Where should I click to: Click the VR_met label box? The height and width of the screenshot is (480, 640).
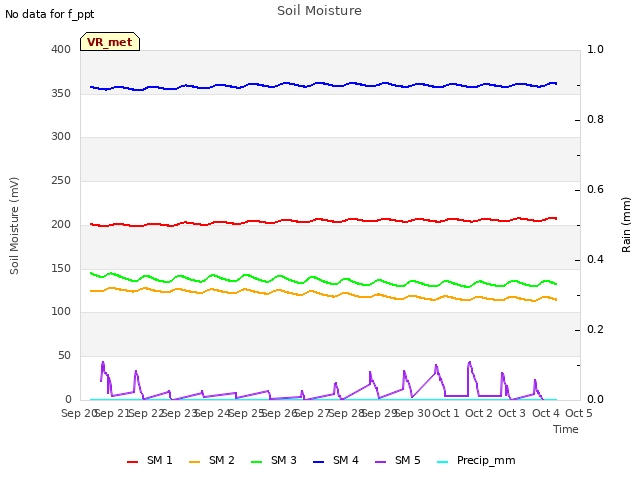tap(110, 42)
